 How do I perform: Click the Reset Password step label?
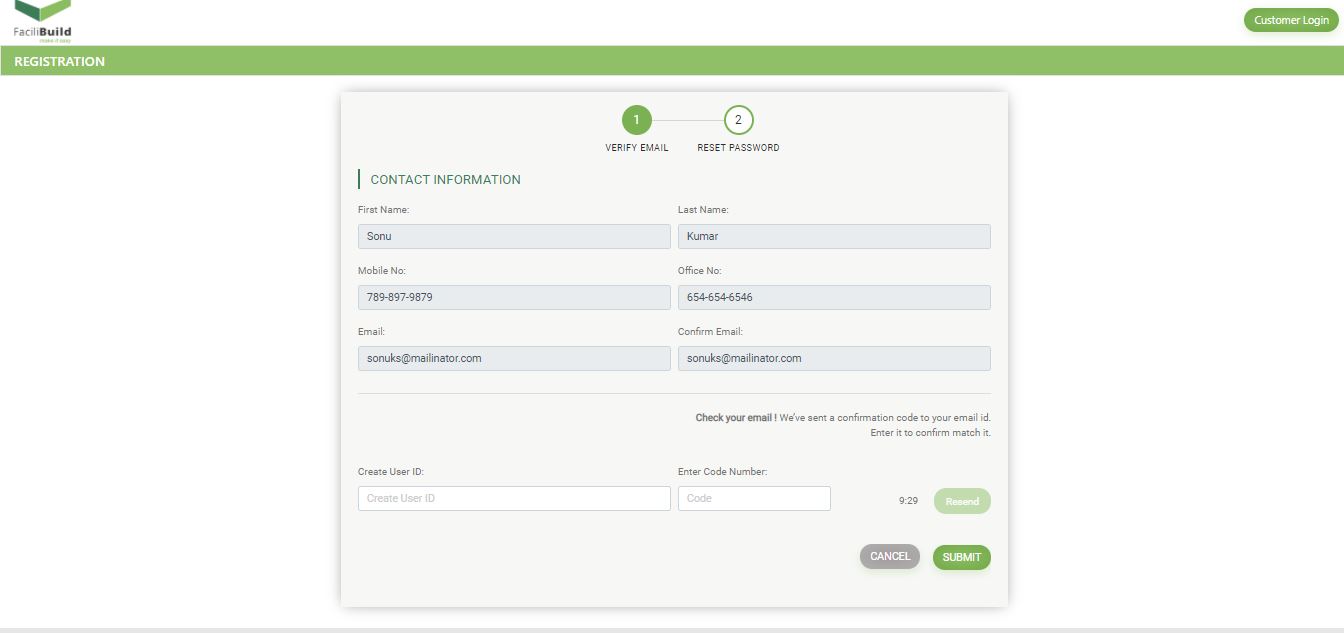pyautogui.click(x=738, y=148)
